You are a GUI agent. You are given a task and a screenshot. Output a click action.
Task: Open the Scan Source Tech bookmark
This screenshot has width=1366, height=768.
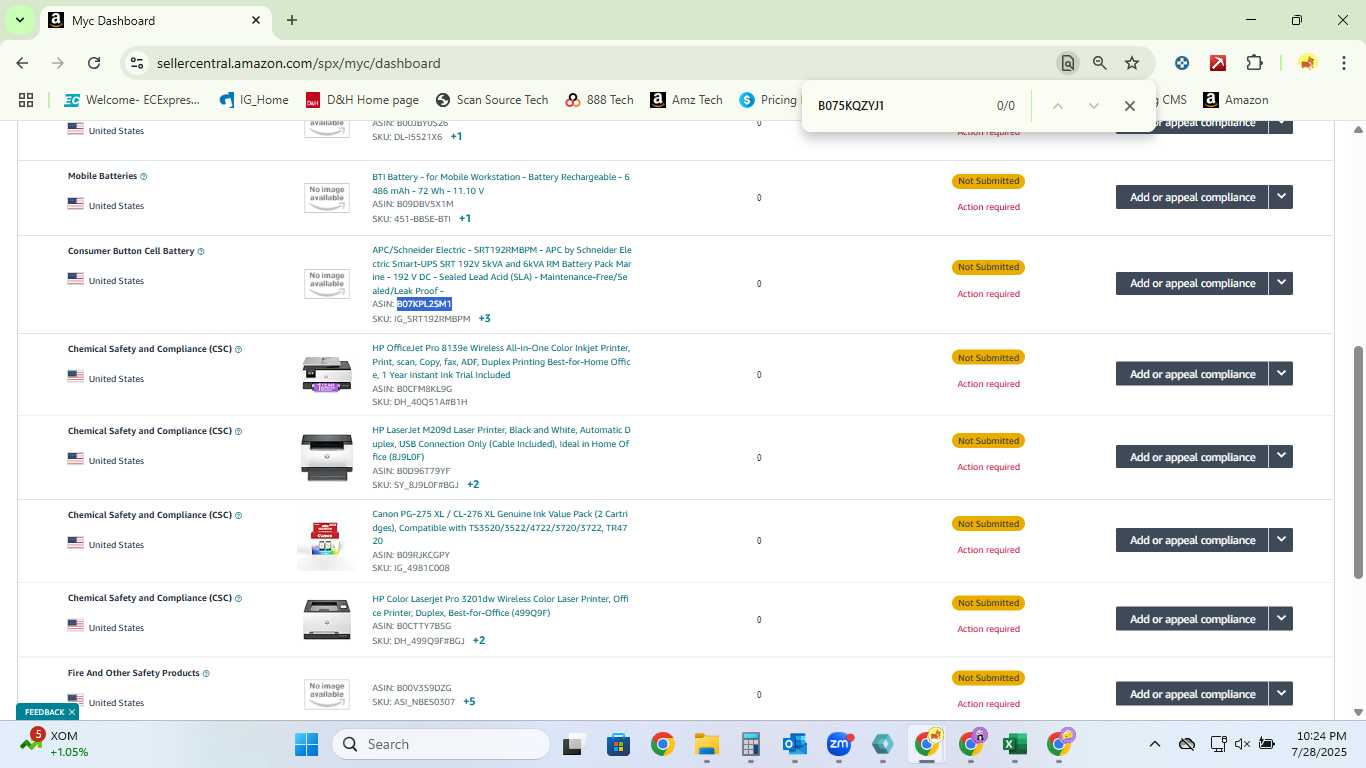[x=492, y=100]
